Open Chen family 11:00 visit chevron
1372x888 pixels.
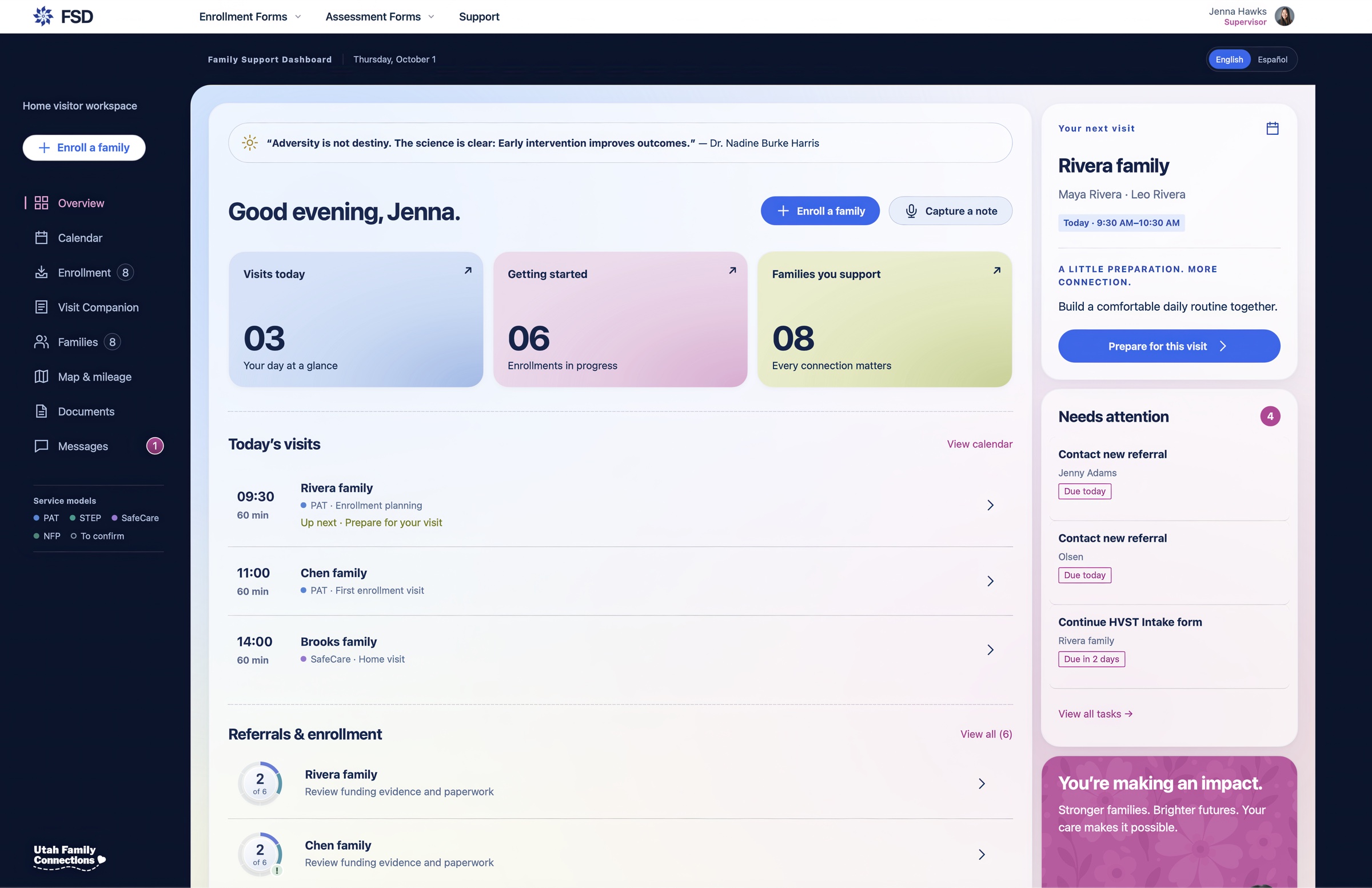(x=990, y=581)
